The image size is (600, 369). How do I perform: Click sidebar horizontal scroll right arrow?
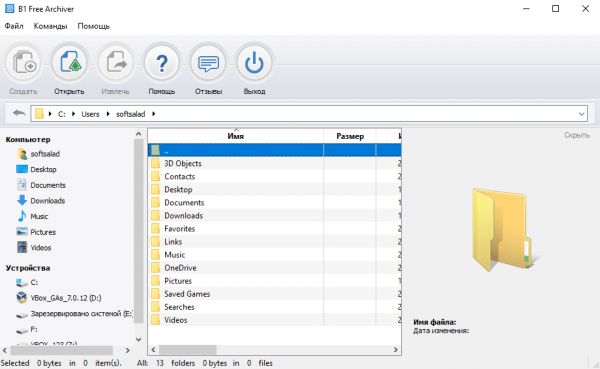pyautogui.click(x=128, y=350)
